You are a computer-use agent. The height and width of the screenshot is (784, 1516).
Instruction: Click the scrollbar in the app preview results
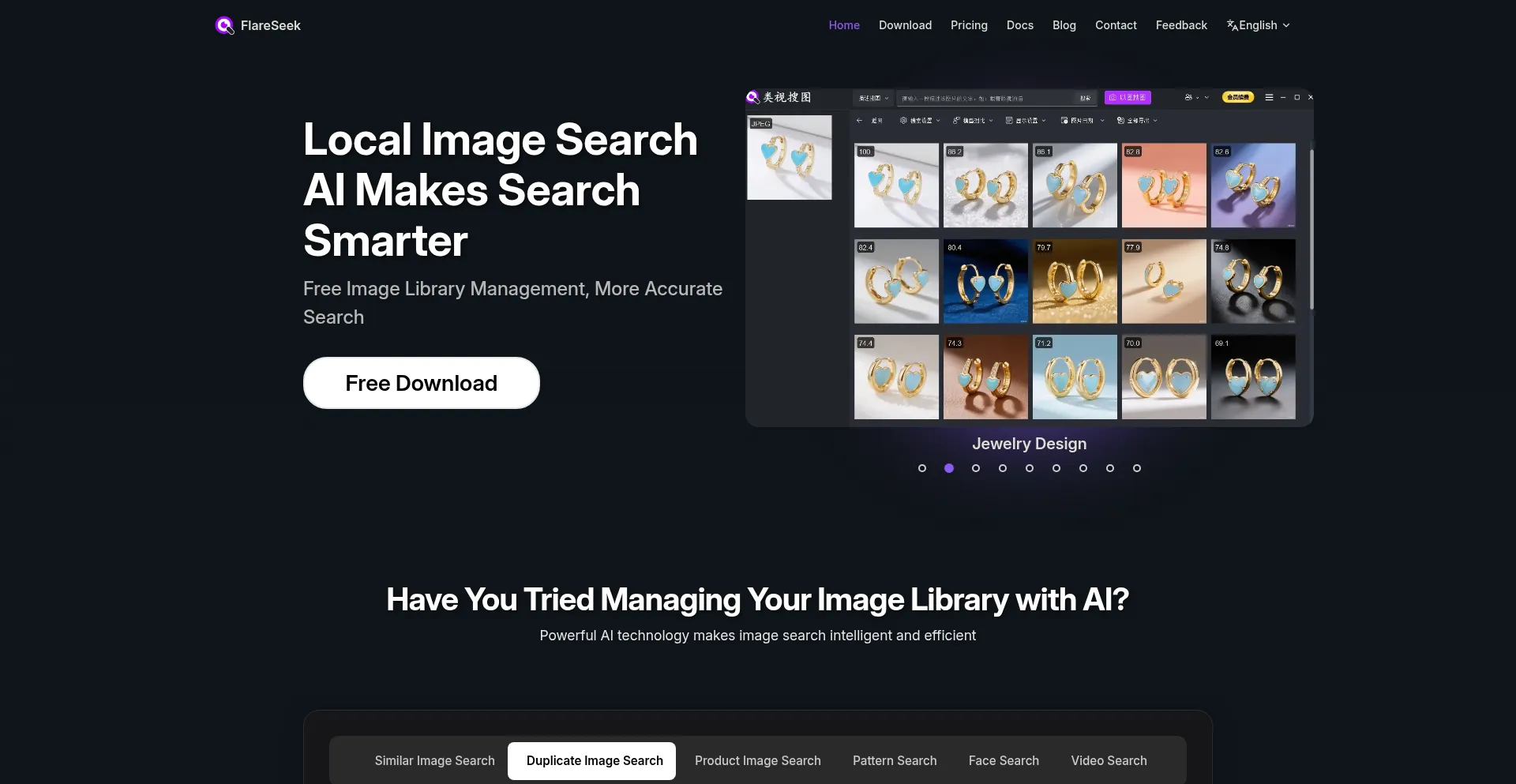1311,229
